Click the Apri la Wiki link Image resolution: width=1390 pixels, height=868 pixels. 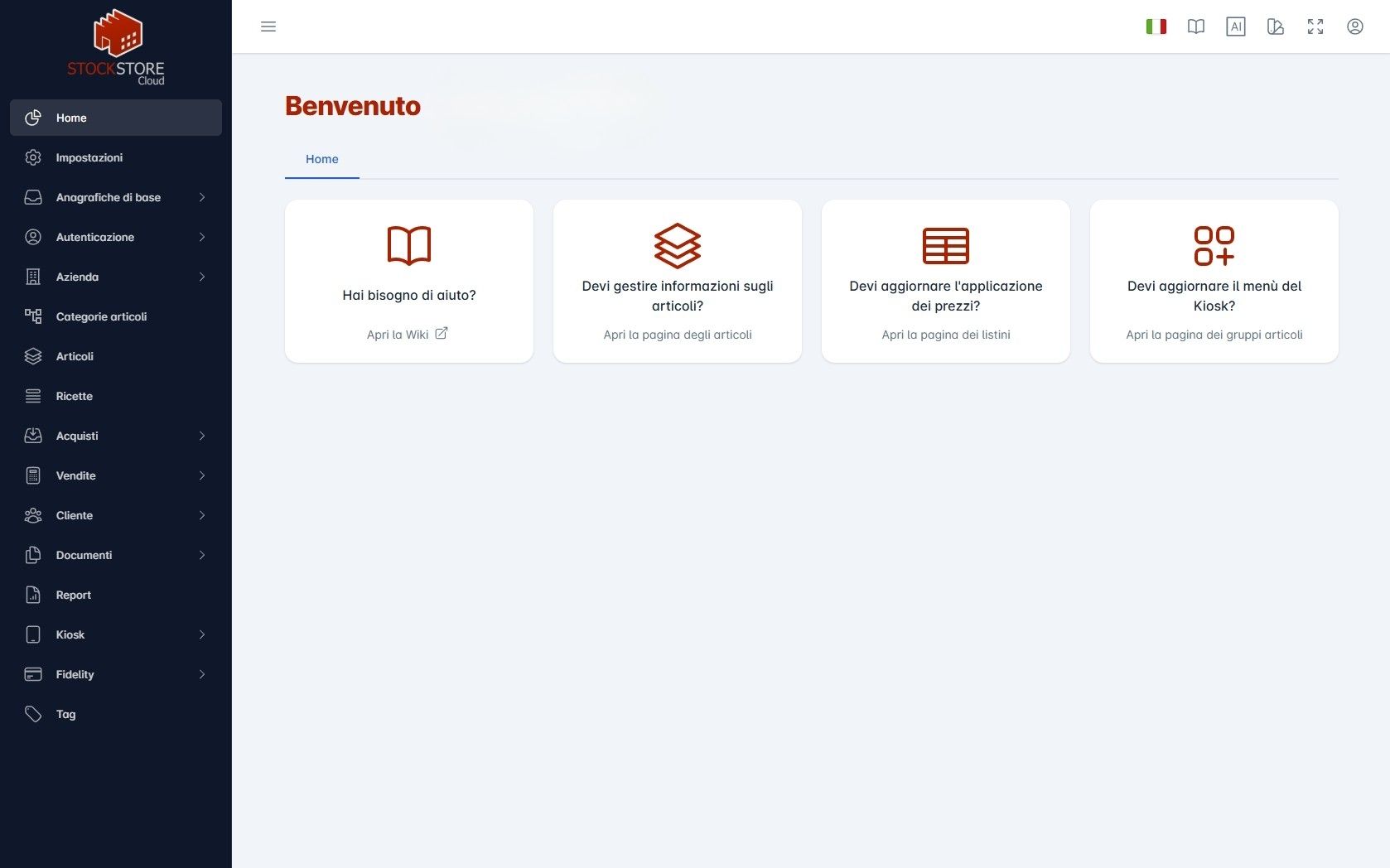(398, 335)
